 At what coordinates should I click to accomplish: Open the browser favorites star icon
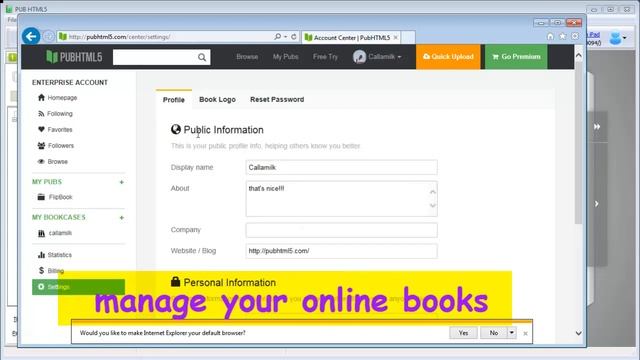[562, 36]
